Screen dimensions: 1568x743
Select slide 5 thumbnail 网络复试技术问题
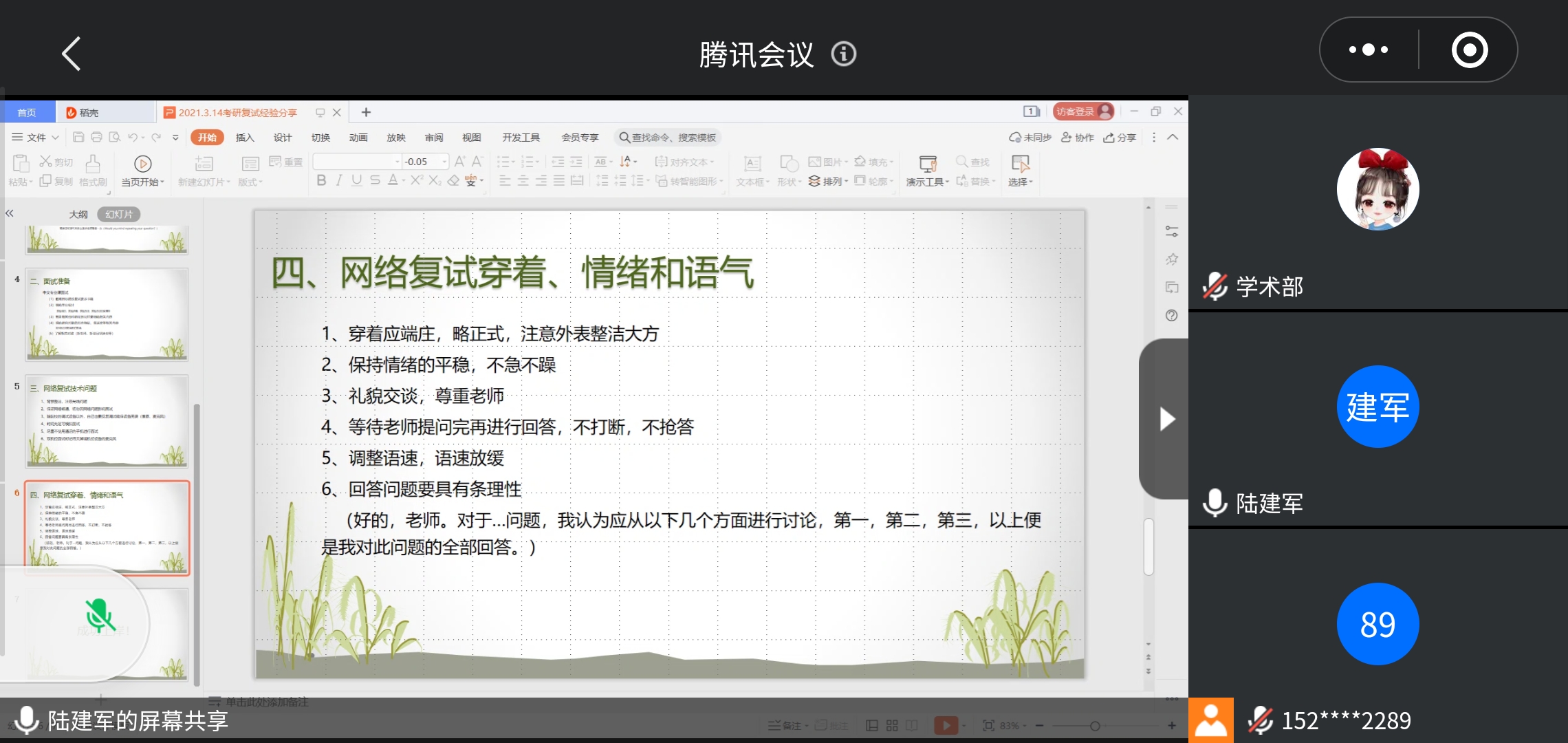click(107, 421)
